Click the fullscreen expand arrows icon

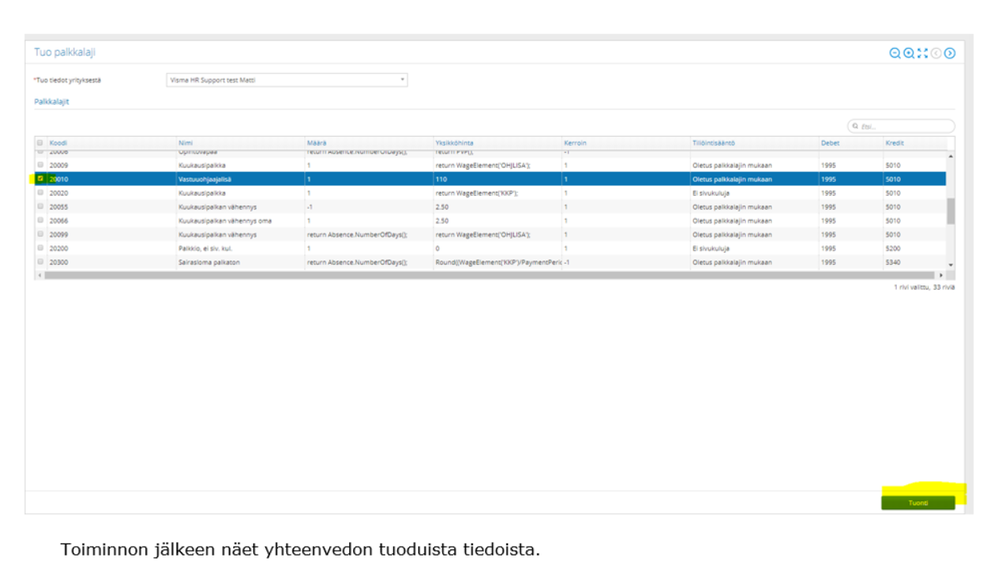click(923, 53)
